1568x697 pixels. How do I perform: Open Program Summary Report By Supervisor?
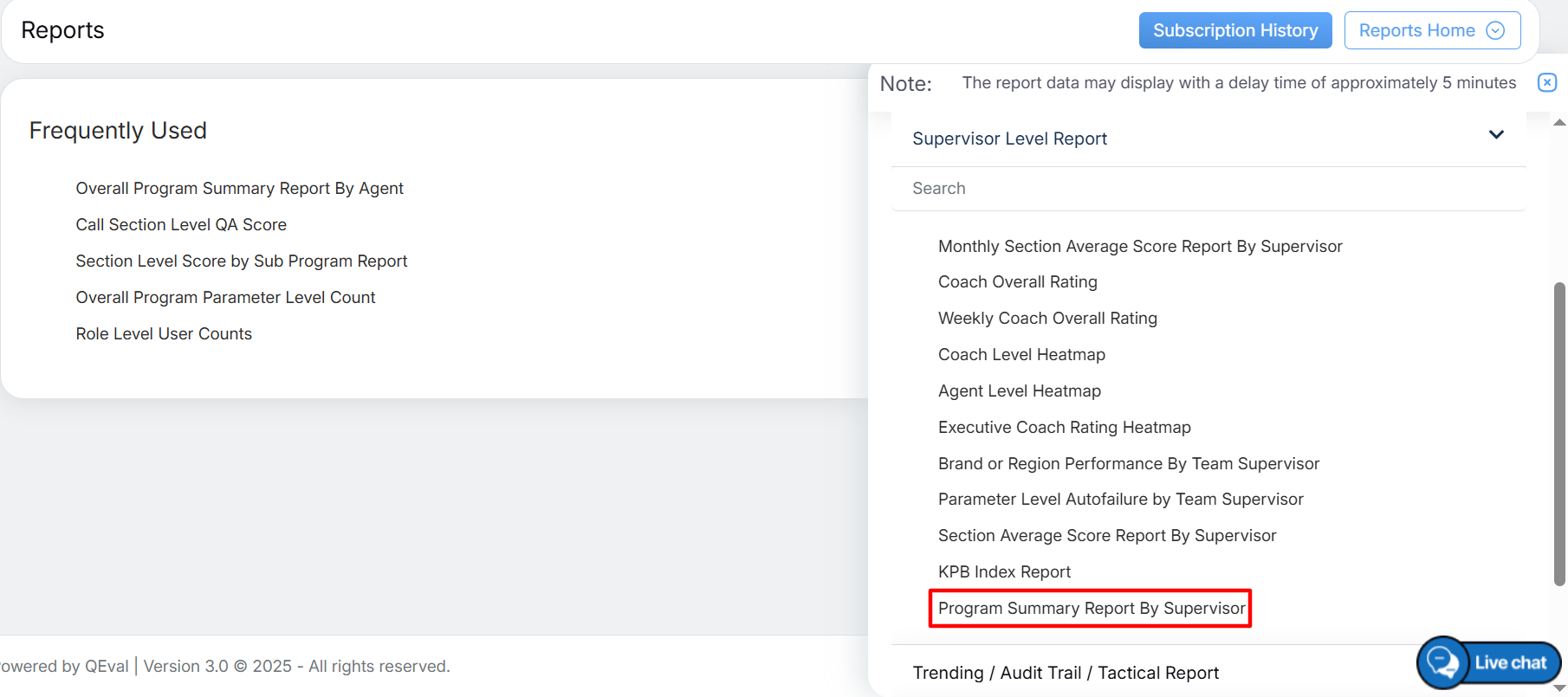(x=1091, y=609)
